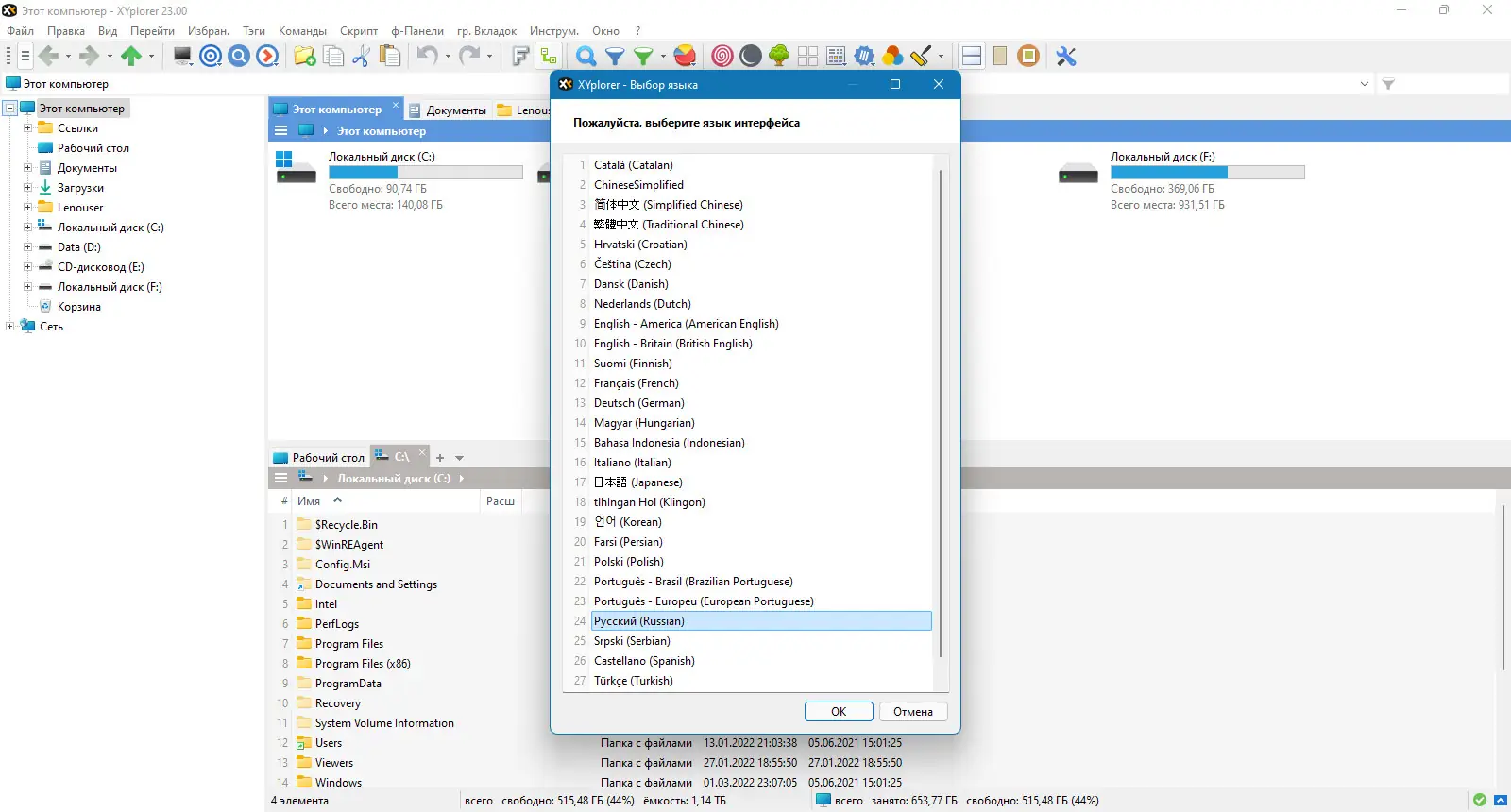
Task: Click the green checkmark icon in status bar
Action: [1480, 801]
